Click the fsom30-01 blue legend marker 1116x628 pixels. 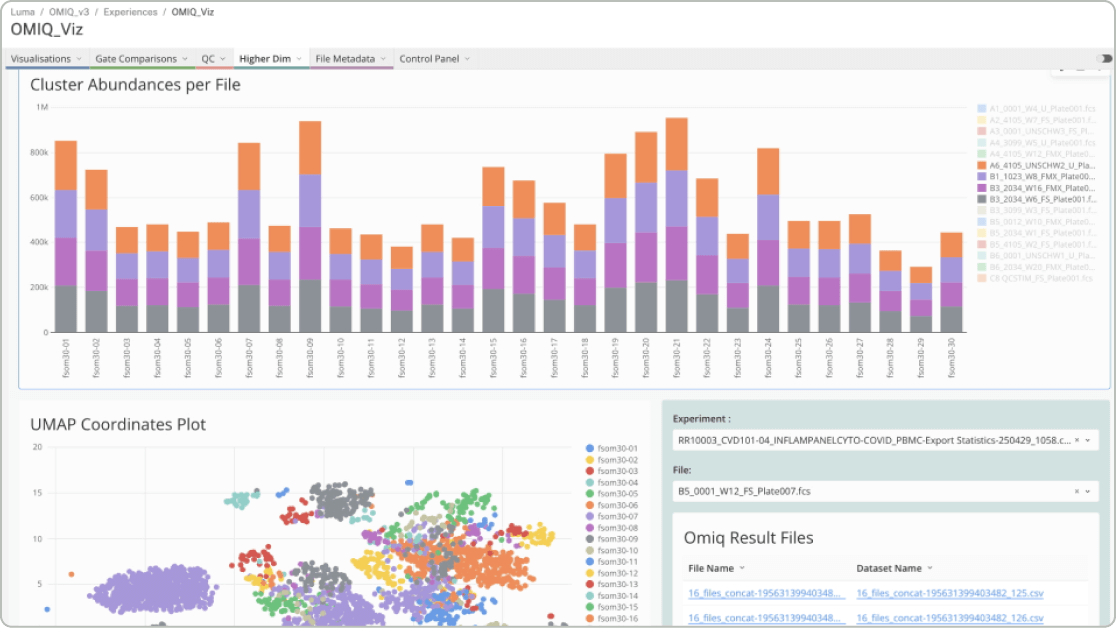pos(590,449)
